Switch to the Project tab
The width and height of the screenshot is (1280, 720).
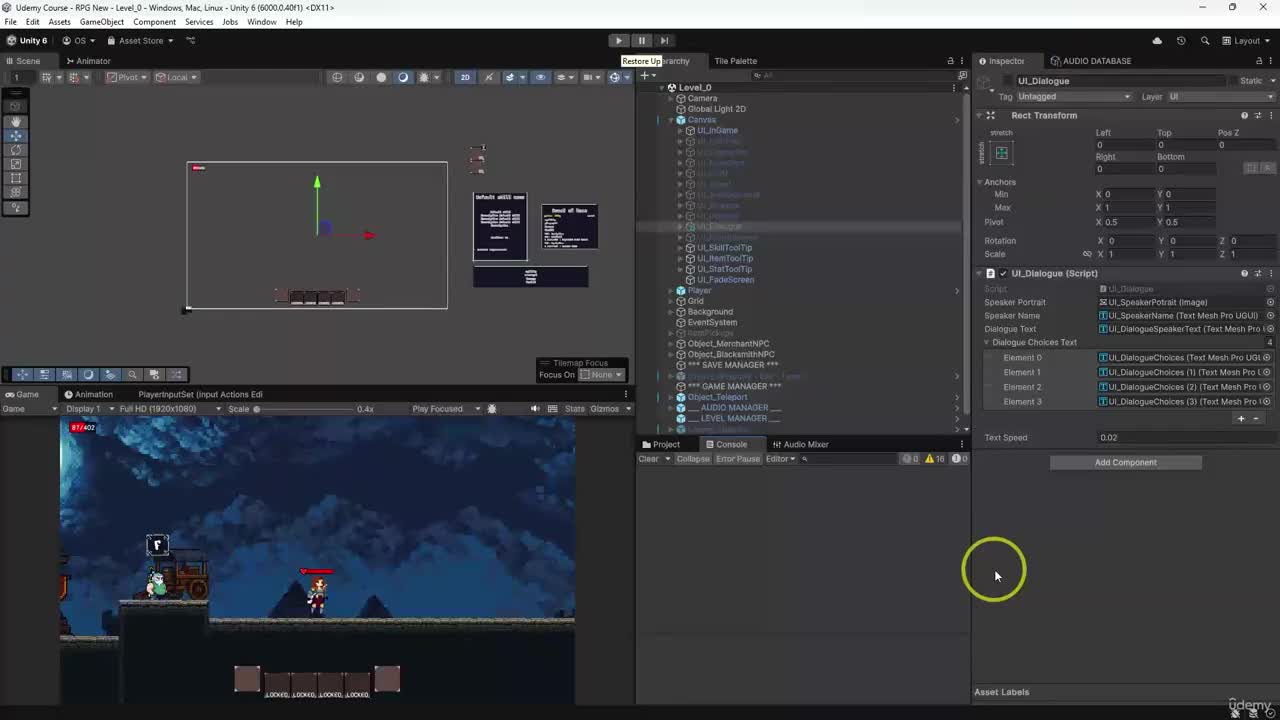(x=661, y=444)
